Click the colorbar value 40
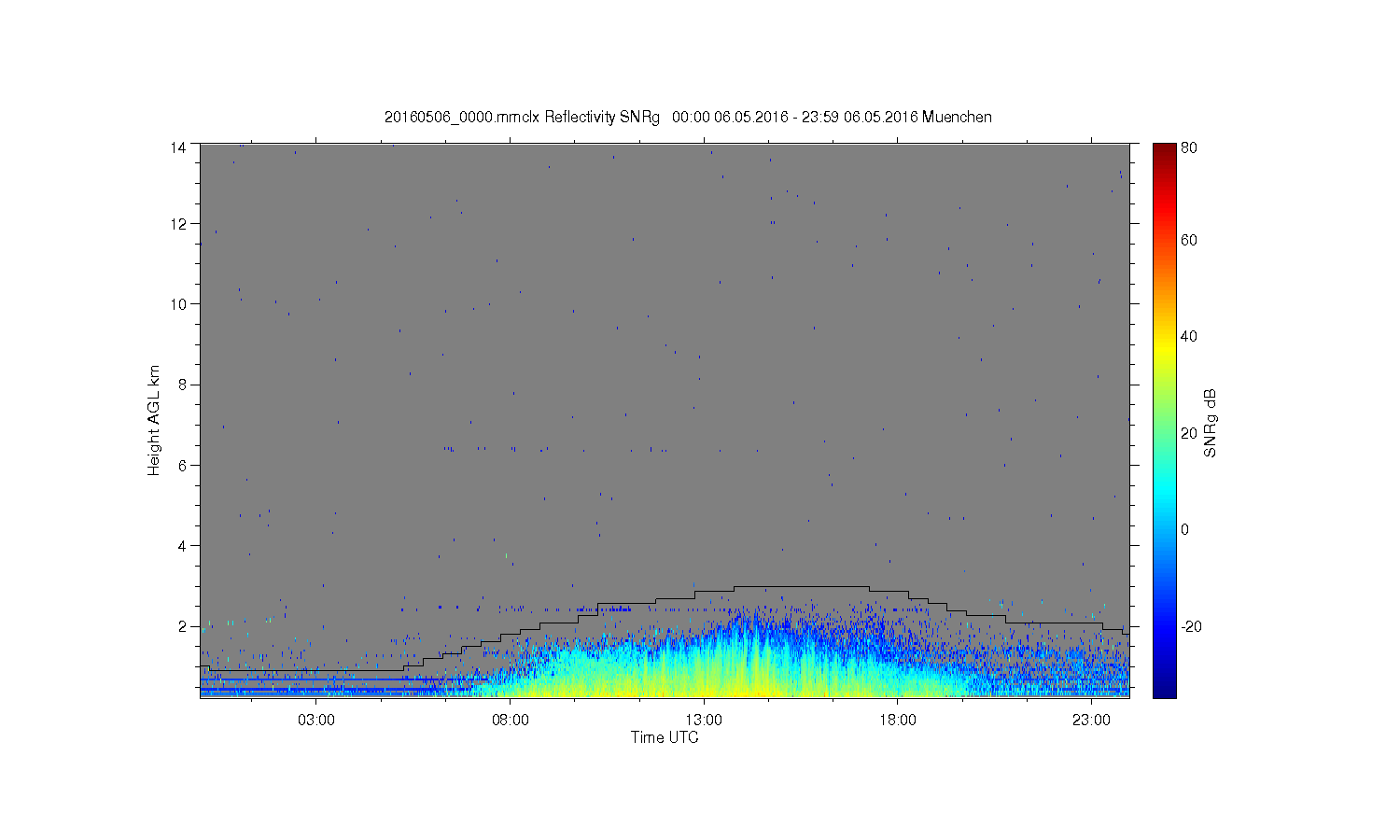This screenshot has width=1400, height=840. [1189, 337]
